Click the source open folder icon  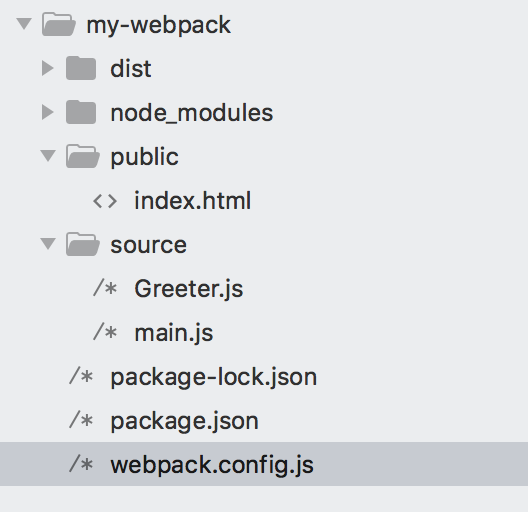pyautogui.click(x=83, y=244)
